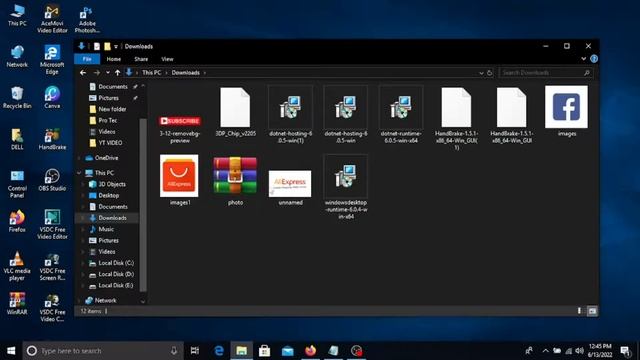Switch to details view layout
This screenshot has width=640, height=360.
(x=579, y=311)
